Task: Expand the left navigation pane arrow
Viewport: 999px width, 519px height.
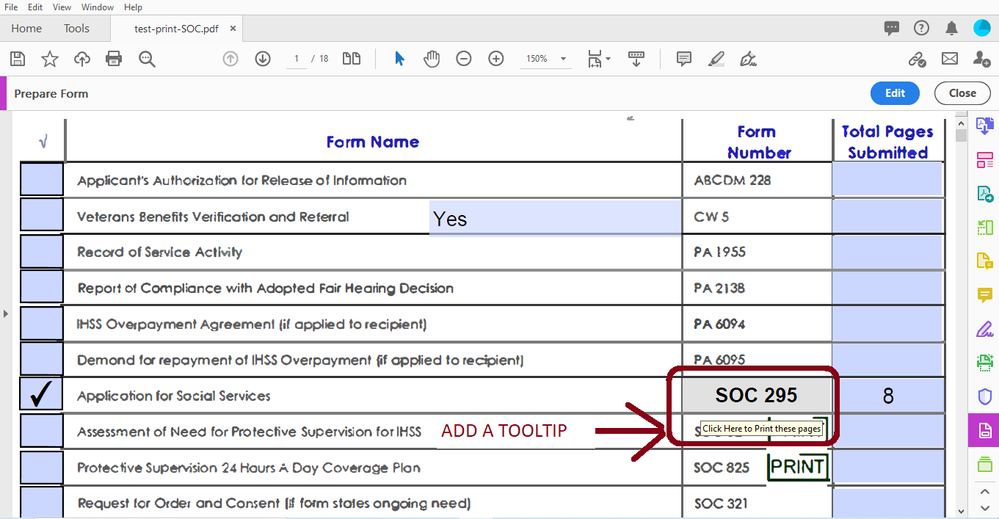Action: point(5,314)
